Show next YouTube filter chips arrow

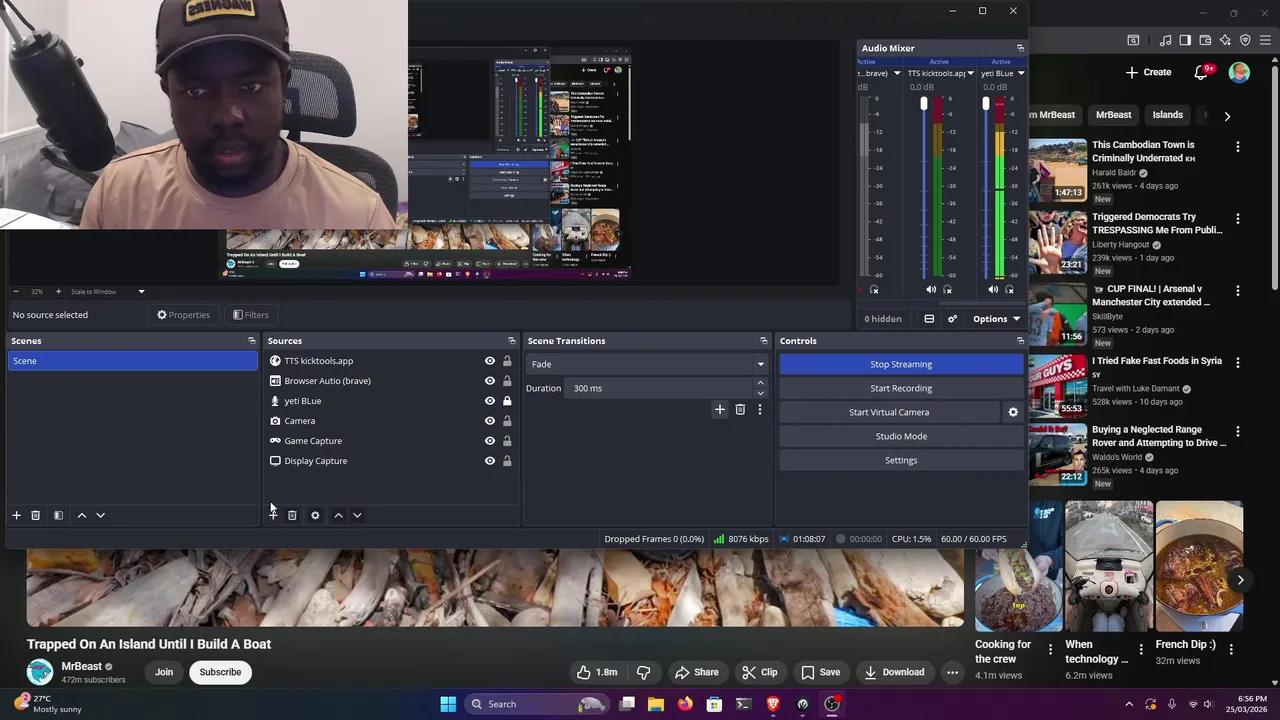coord(1227,116)
